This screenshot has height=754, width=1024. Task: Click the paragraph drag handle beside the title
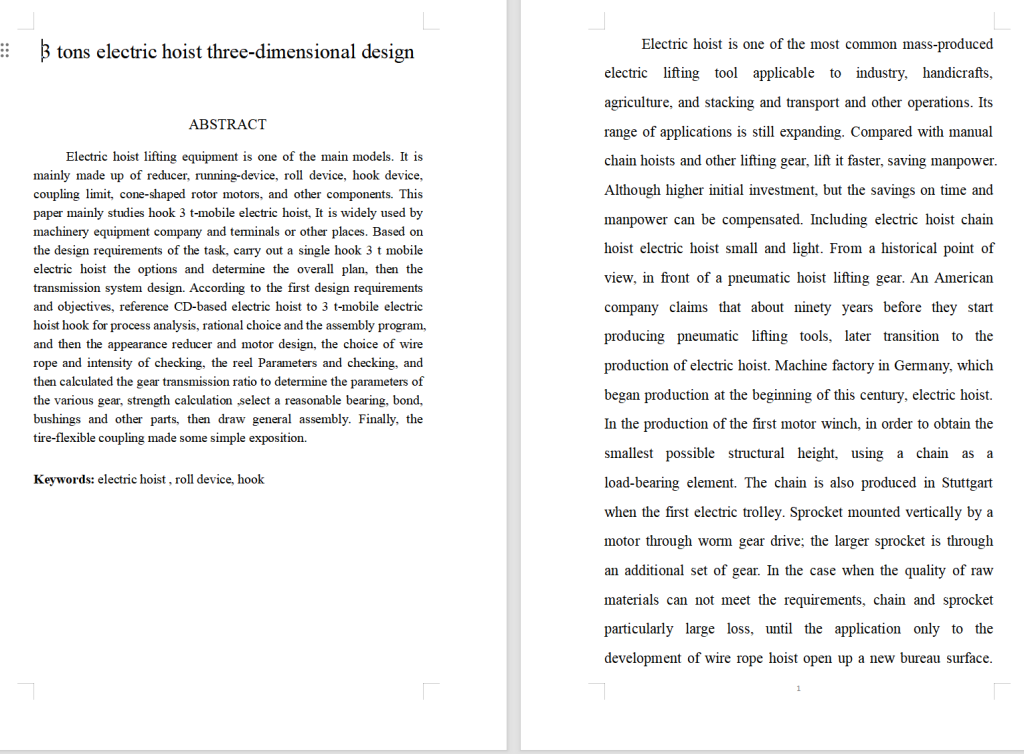[x=6, y=51]
